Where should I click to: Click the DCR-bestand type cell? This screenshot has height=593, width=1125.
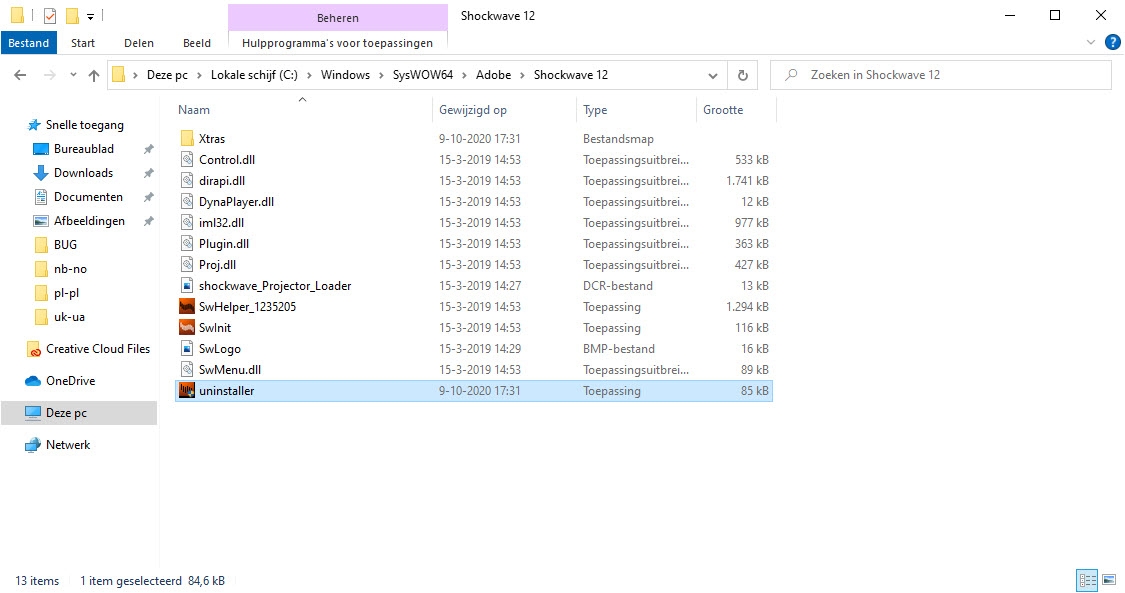point(618,285)
